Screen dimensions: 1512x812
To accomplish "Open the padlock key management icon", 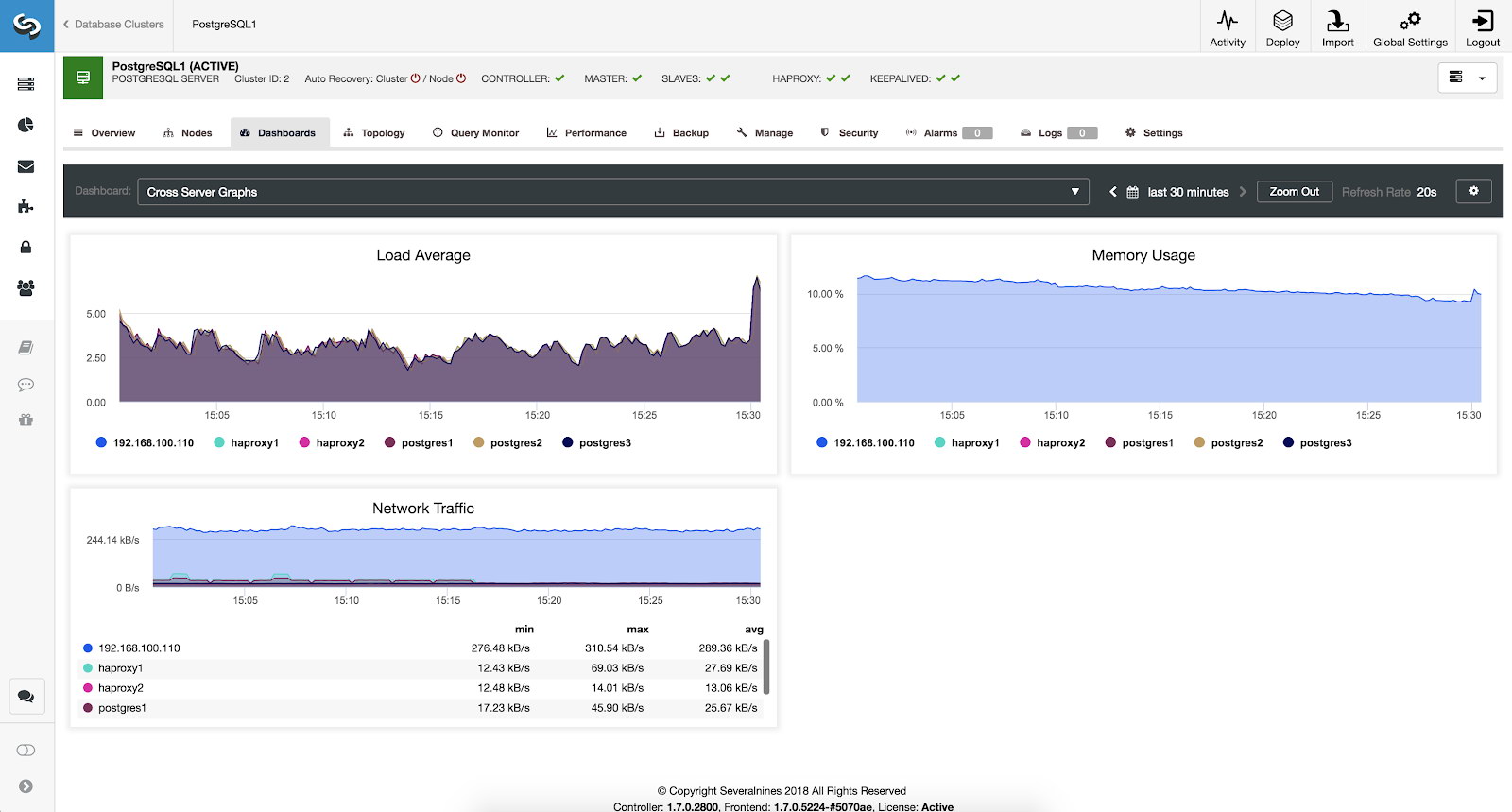I will pos(26,247).
